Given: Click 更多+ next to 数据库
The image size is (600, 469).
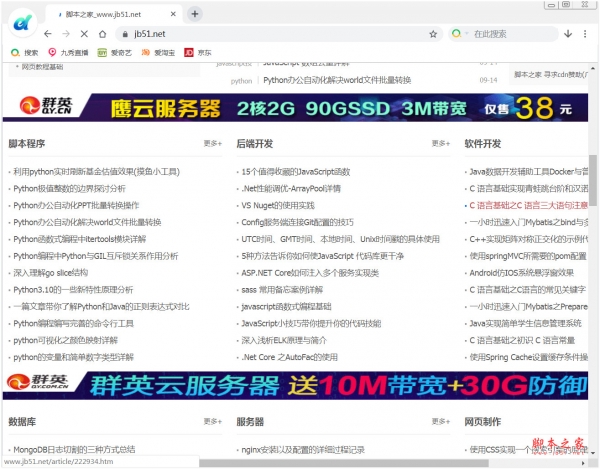Looking at the screenshot, I should click(213, 421).
